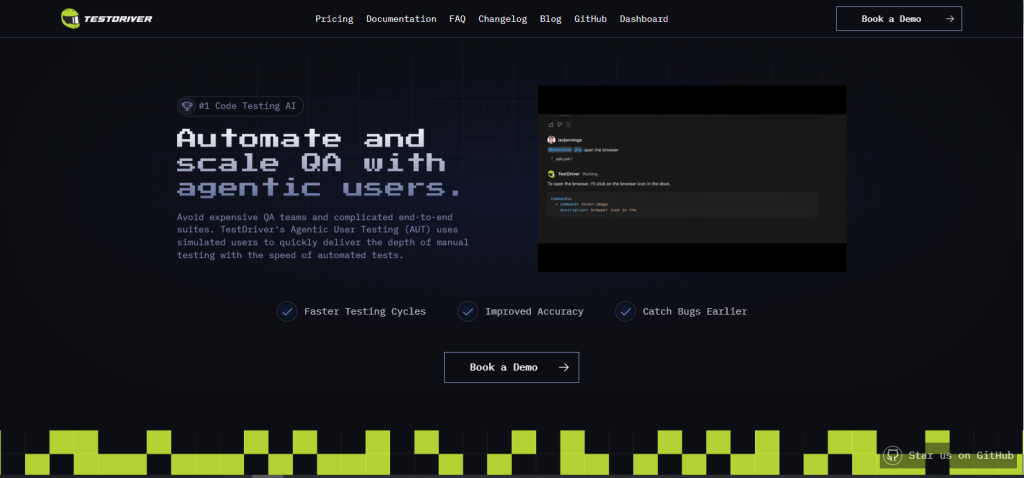Click the Faster Testing Cycles checkmark

click(x=287, y=311)
